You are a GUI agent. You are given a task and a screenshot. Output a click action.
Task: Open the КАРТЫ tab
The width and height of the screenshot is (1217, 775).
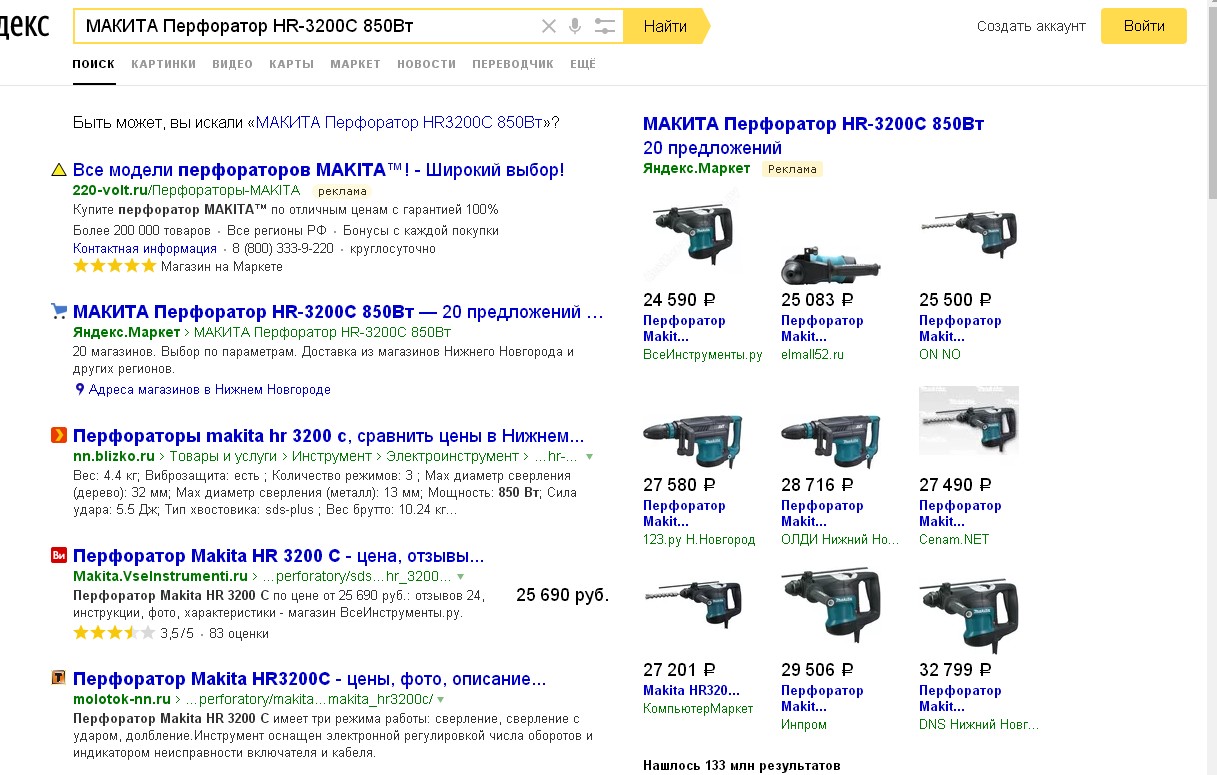[291, 64]
